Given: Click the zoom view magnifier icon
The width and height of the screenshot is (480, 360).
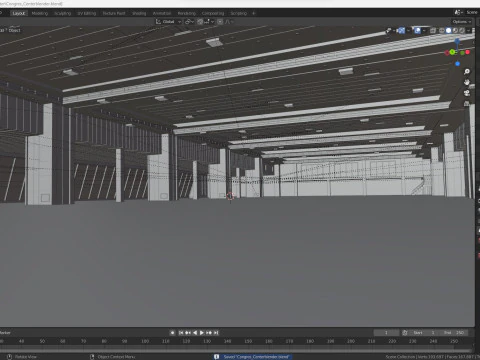Looking at the screenshot, I should (x=467, y=72).
